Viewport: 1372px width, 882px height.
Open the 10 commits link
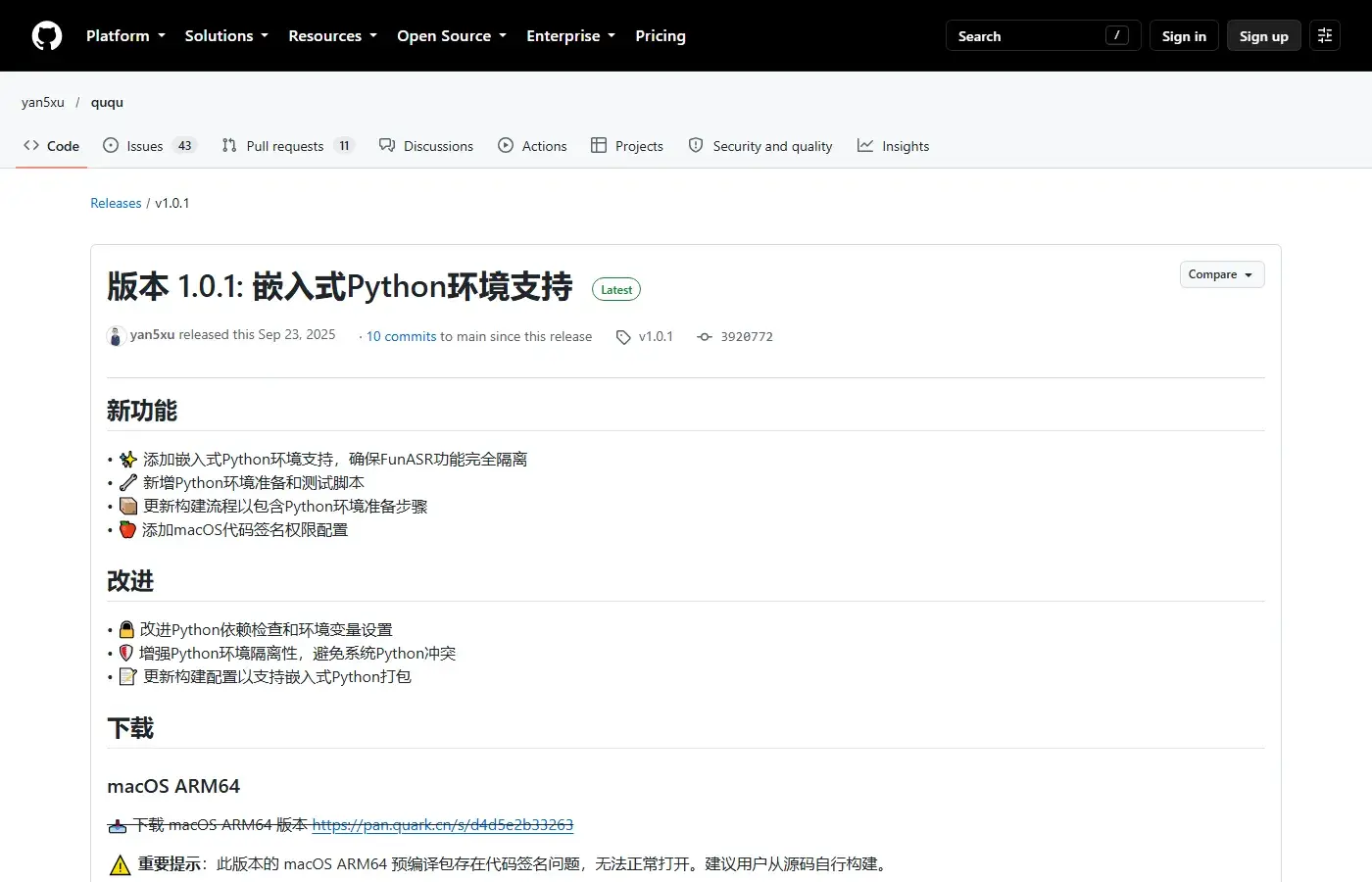tap(402, 336)
